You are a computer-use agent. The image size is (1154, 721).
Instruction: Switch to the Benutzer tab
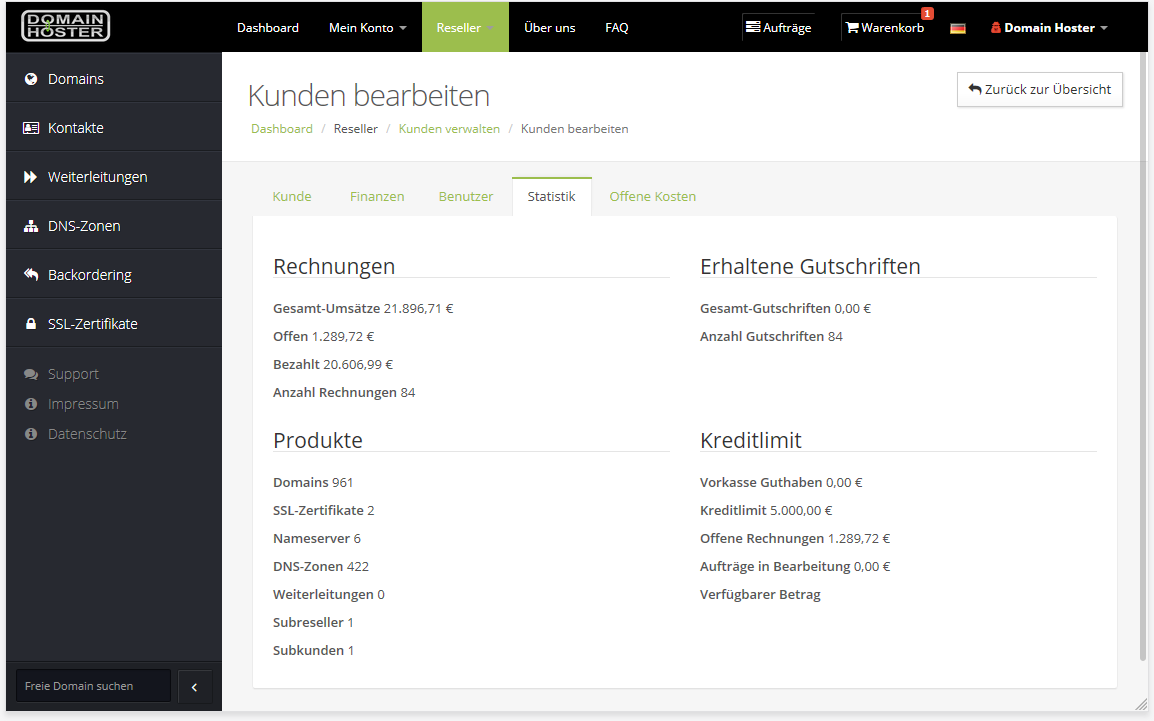[x=466, y=196]
